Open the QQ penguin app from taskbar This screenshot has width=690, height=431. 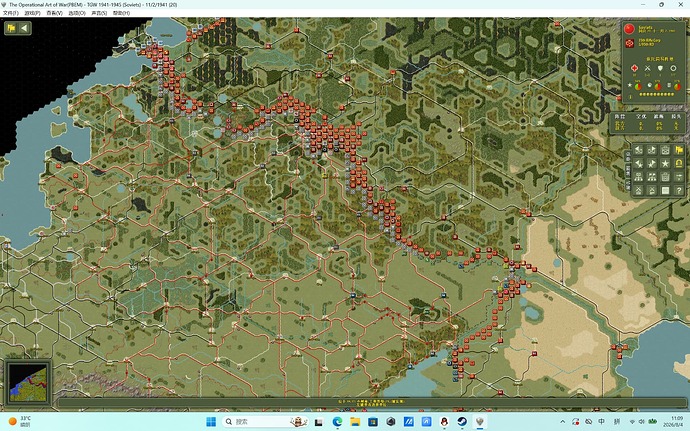point(444,421)
